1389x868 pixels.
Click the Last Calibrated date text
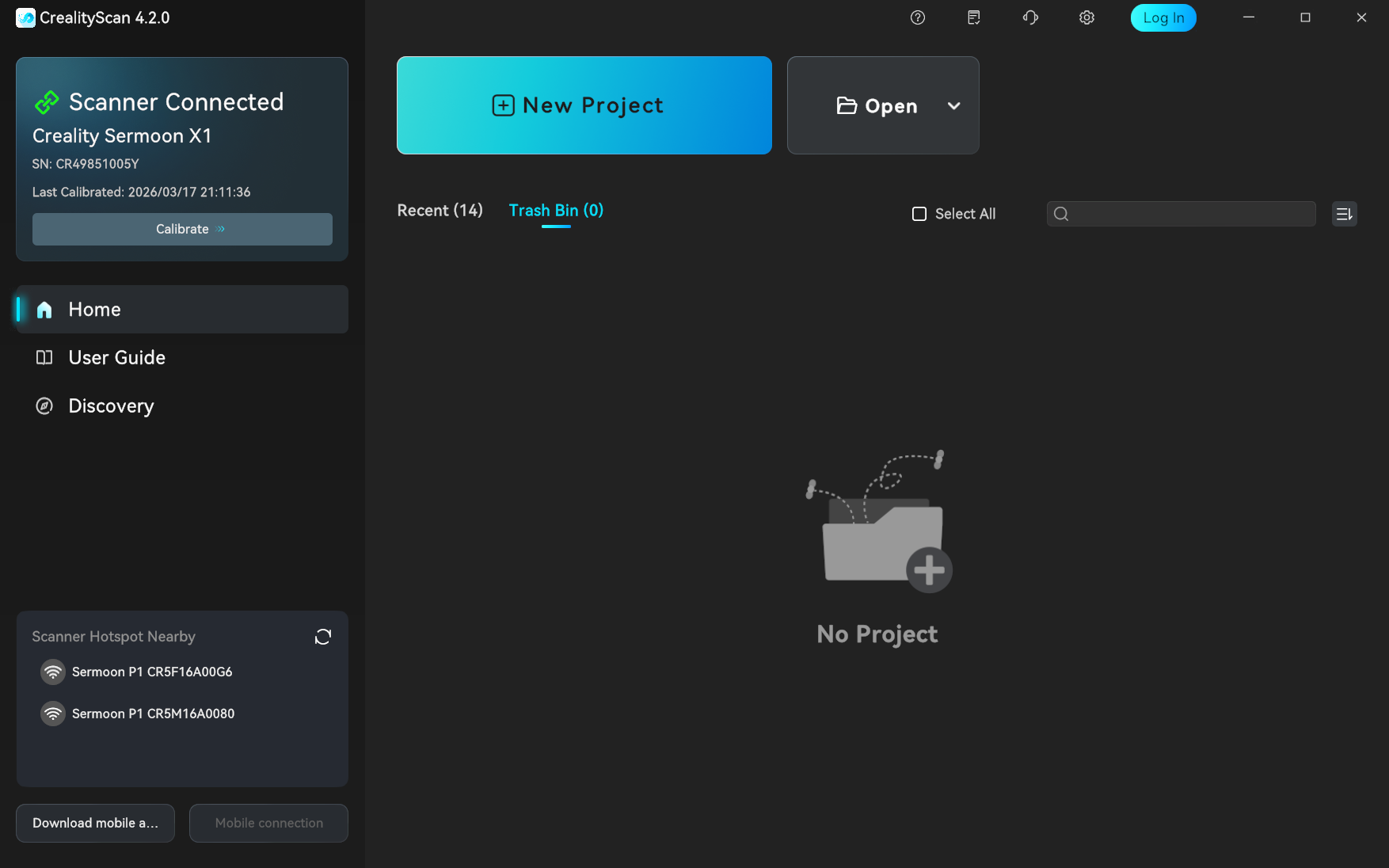point(141,192)
